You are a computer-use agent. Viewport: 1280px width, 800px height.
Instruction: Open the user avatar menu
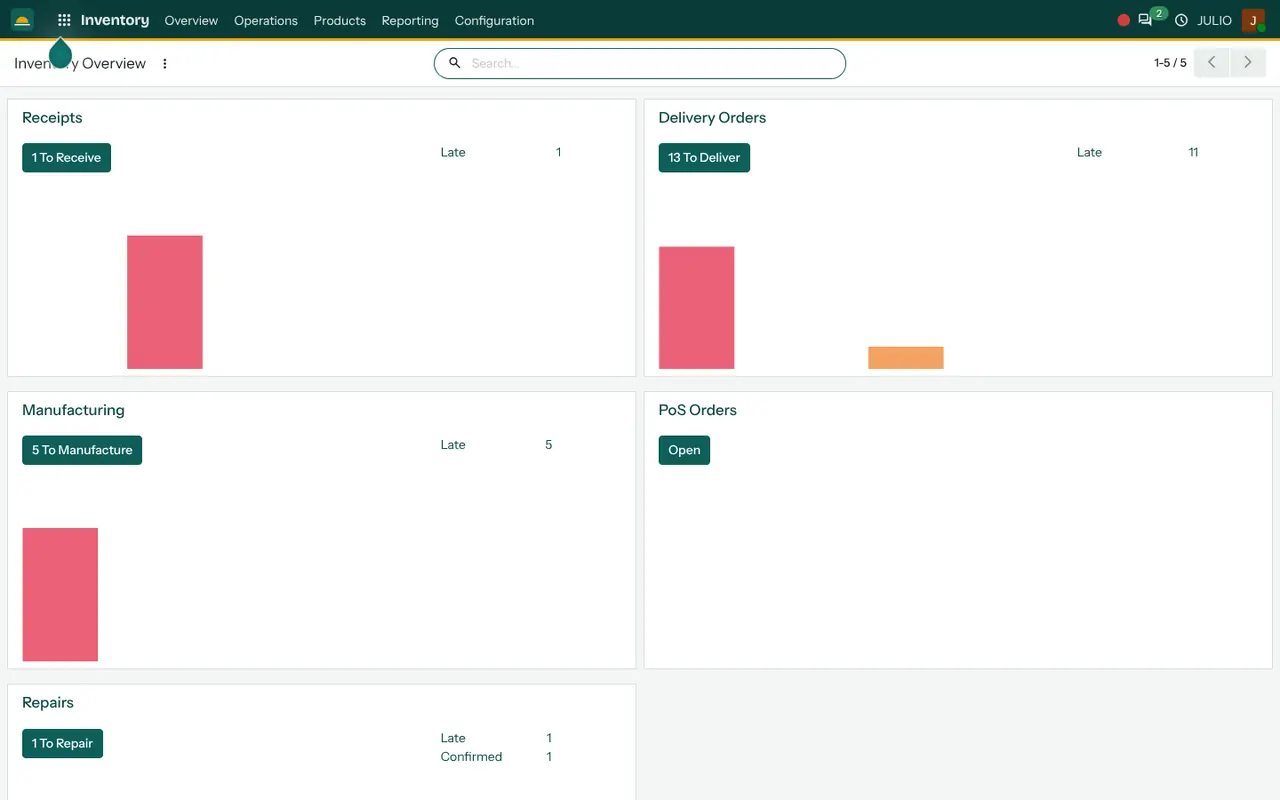pyautogui.click(x=1253, y=20)
